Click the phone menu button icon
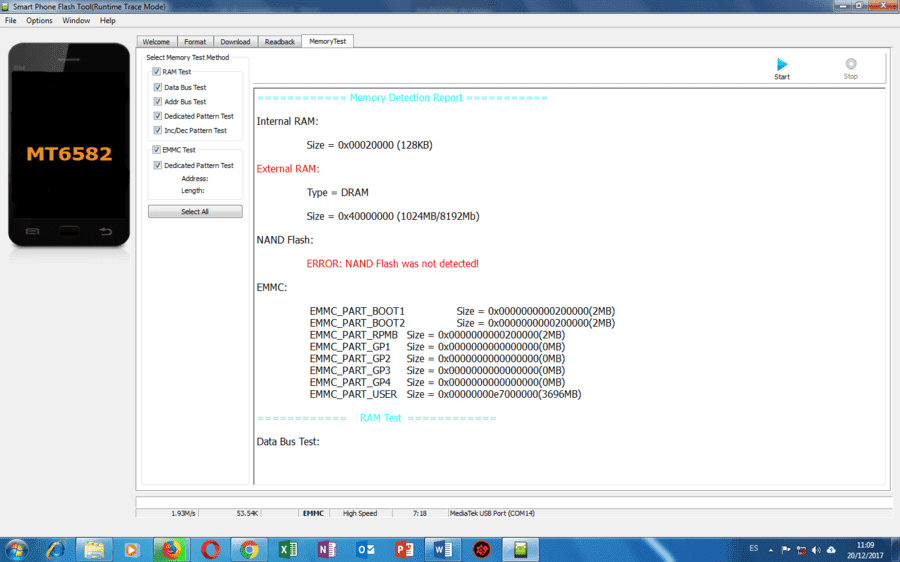The image size is (900, 562). (33, 231)
